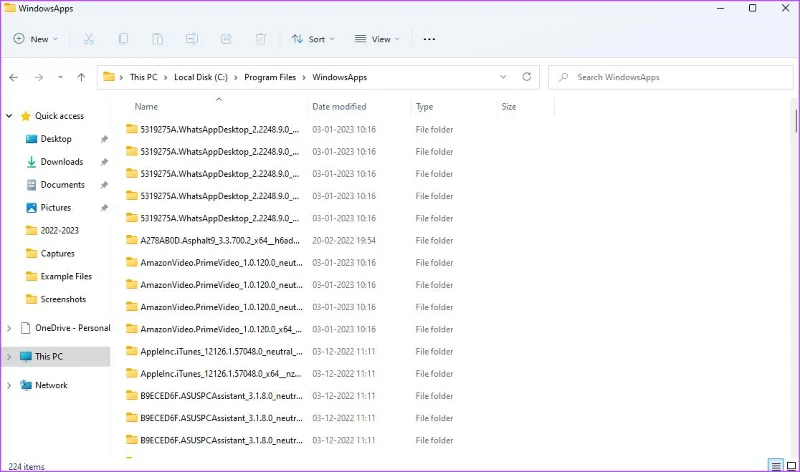Open the View dropdown menu
800x472 pixels.
377,39
